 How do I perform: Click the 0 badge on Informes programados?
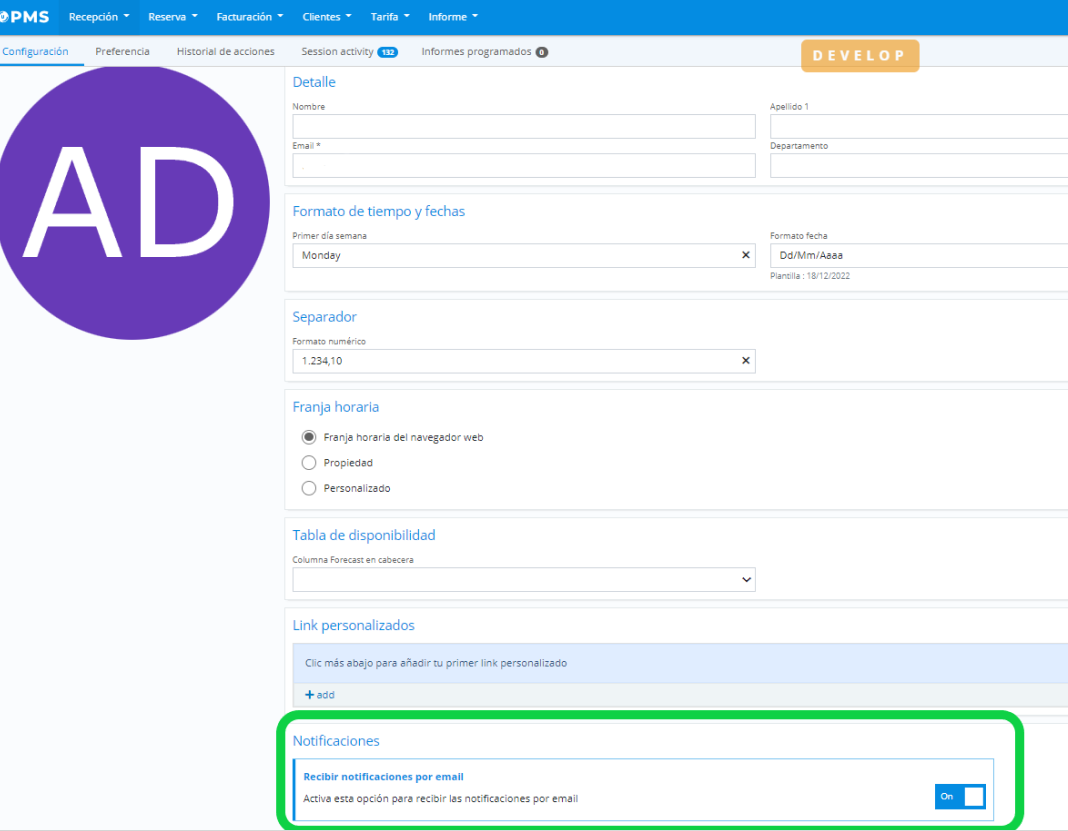click(542, 52)
